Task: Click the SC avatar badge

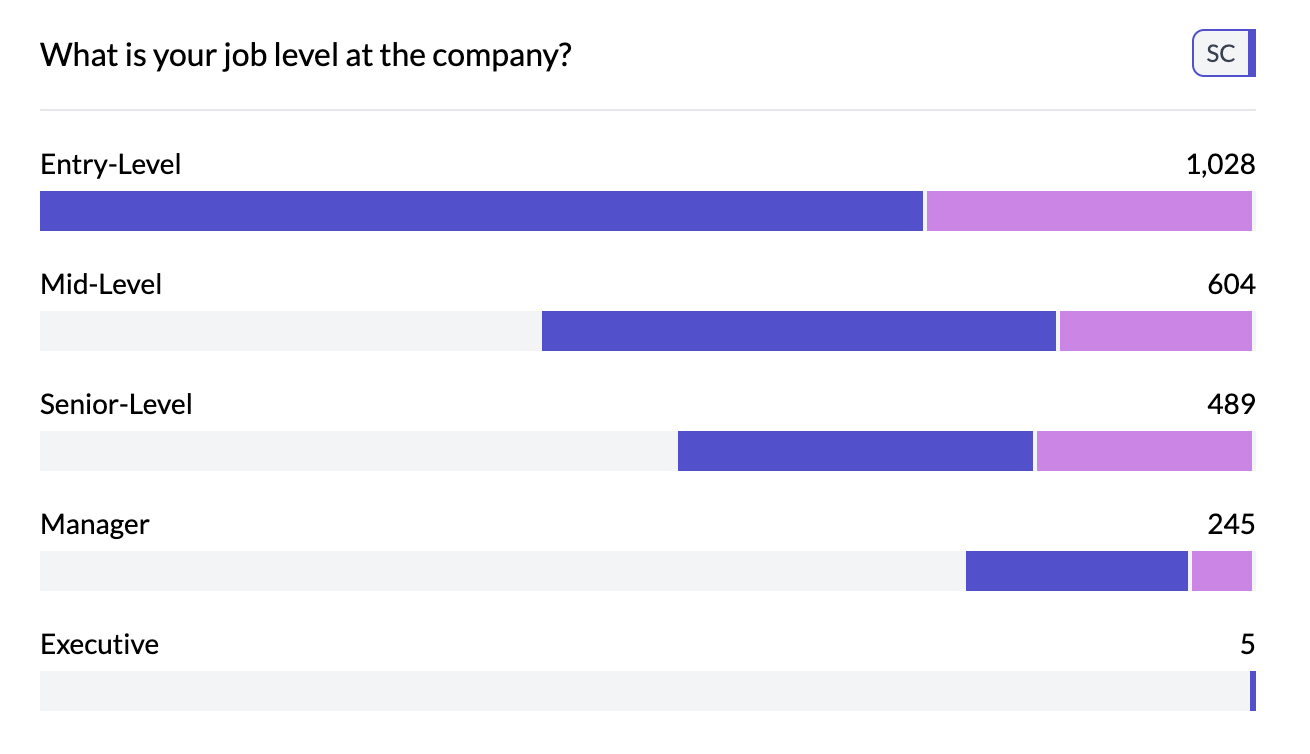Action: pyautogui.click(x=1222, y=54)
